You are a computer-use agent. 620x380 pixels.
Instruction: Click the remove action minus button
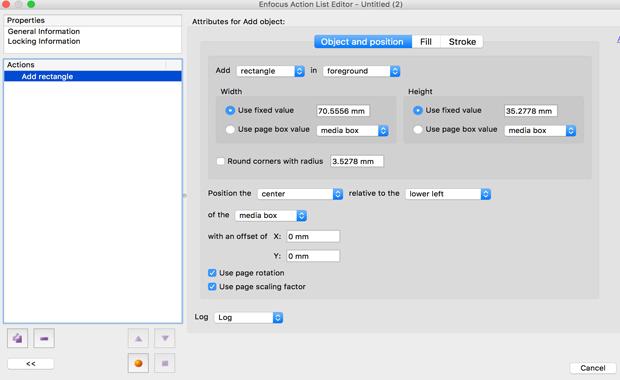(x=44, y=338)
